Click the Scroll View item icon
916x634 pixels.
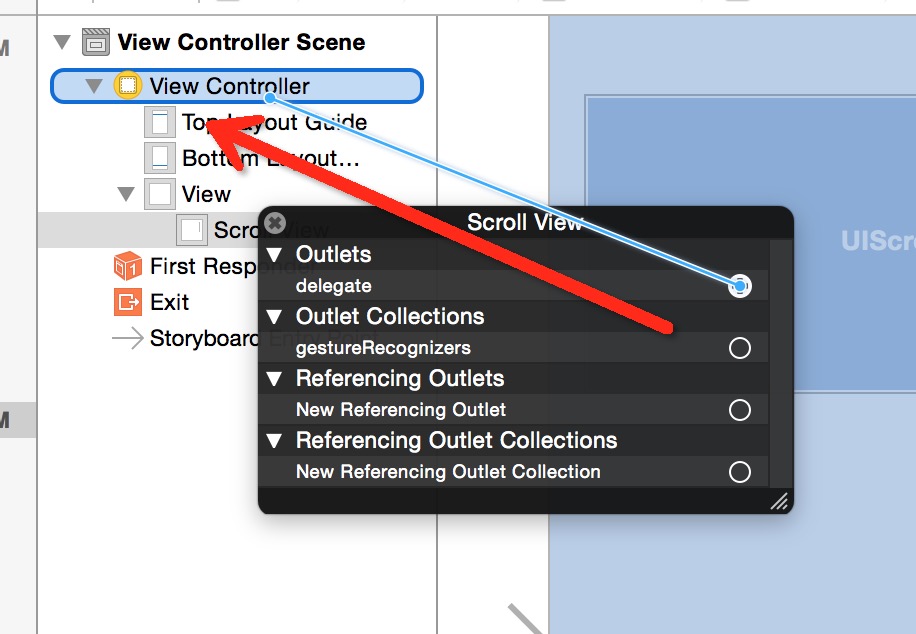[x=192, y=230]
